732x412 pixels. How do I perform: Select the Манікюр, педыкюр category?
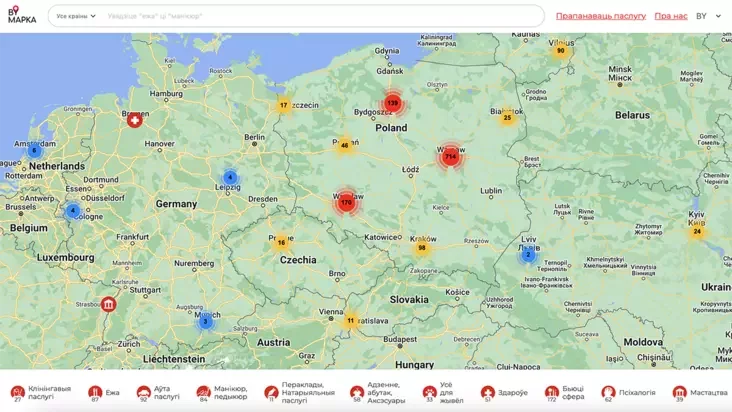[x=222, y=392]
